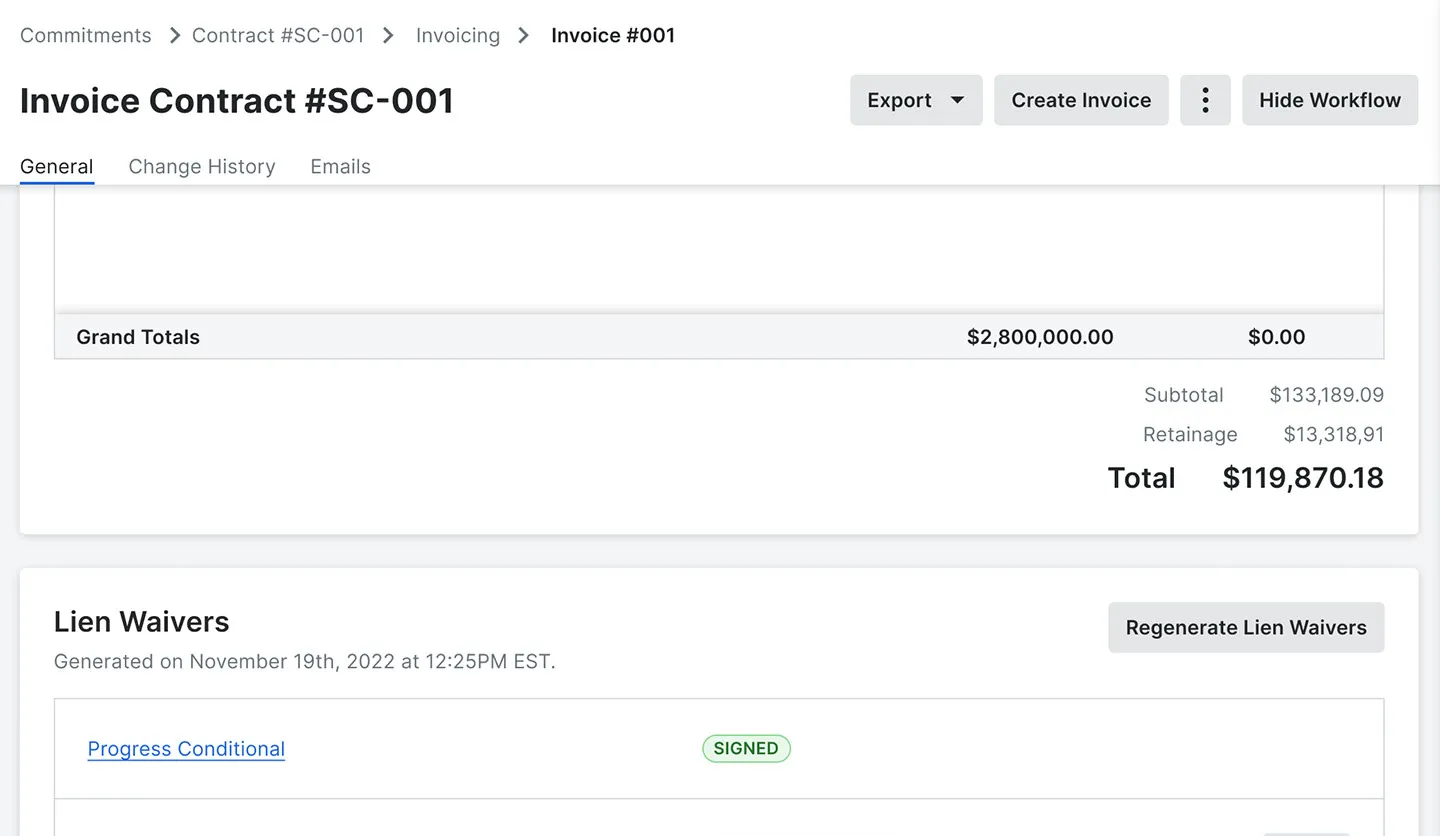Switch to the Change History tab
Viewport: 1440px width, 836px height.
coord(202,167)
